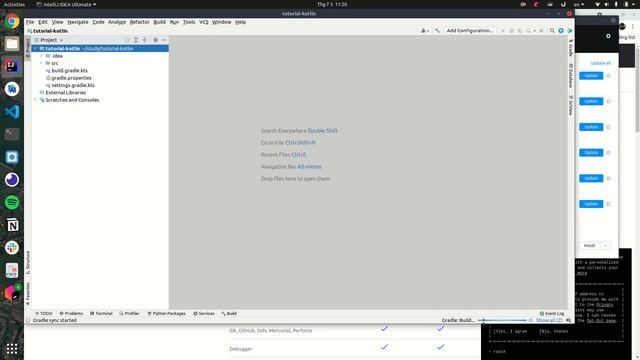The image size is (640, 360).
Task: Click the Gradle build progress bar
Action: tap(502, 320)
